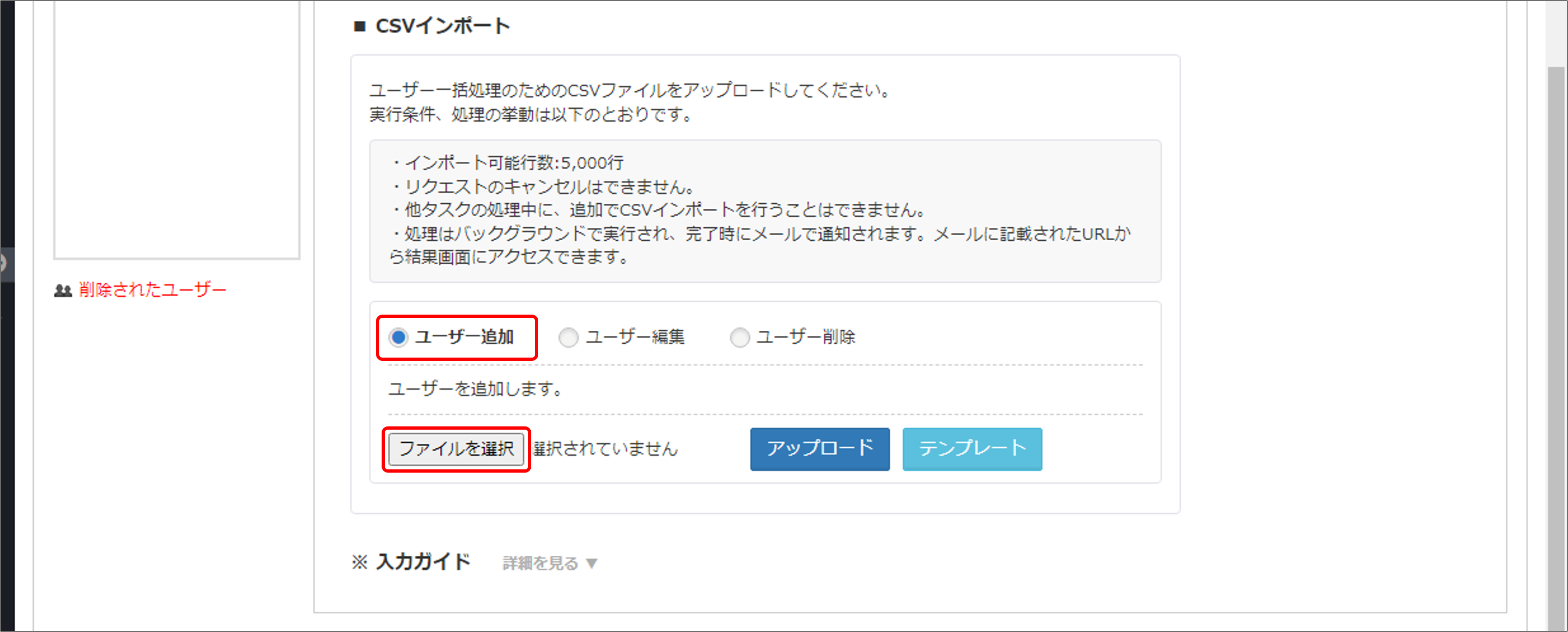
Task: Click the empty user list box on the left
Action: click(x=176, y=130)
